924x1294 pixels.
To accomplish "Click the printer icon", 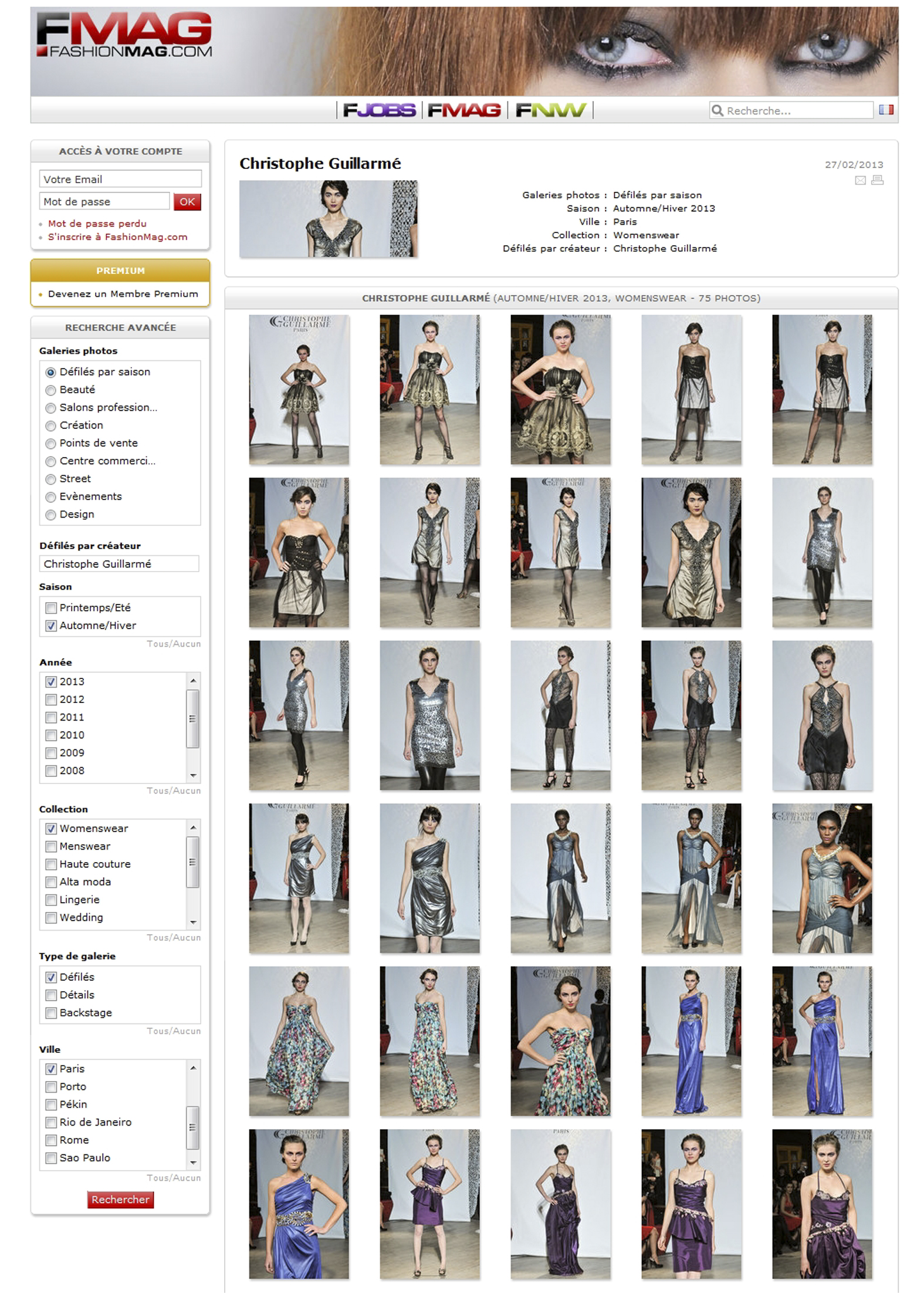I will 877,180.
